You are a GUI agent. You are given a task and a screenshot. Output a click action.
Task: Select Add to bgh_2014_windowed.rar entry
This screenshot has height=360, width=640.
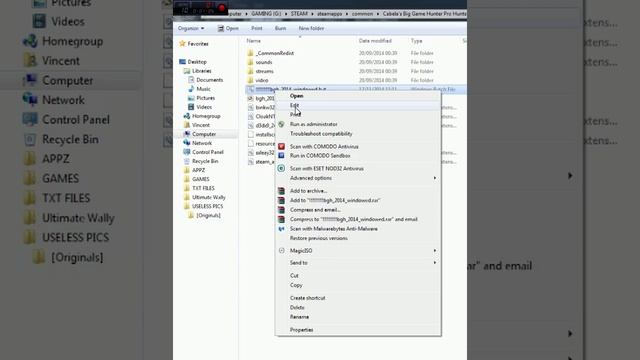335,200
